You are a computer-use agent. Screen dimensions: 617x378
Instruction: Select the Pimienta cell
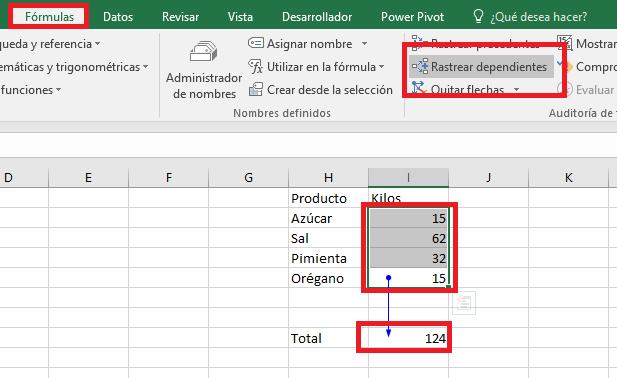click(329, 258)
